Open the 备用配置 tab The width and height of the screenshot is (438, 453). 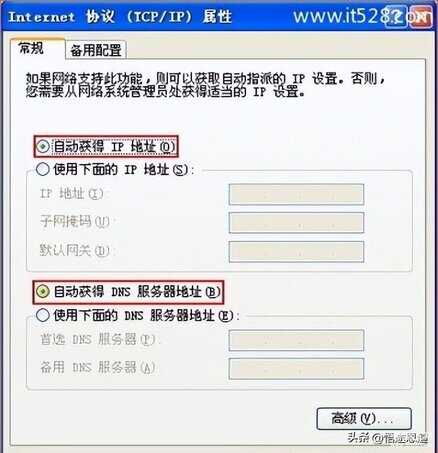click(x=96, y=50)
